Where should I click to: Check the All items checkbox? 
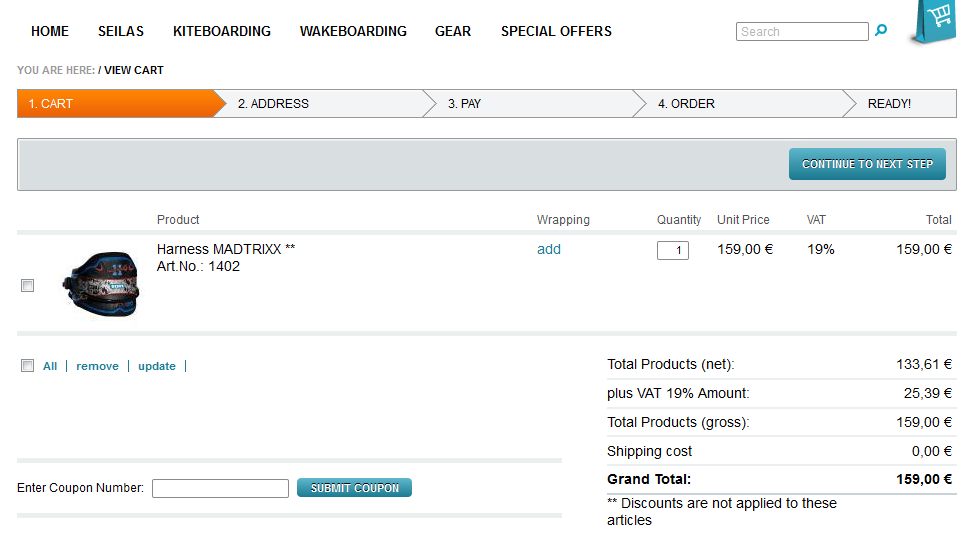click(x=28, y=366)
